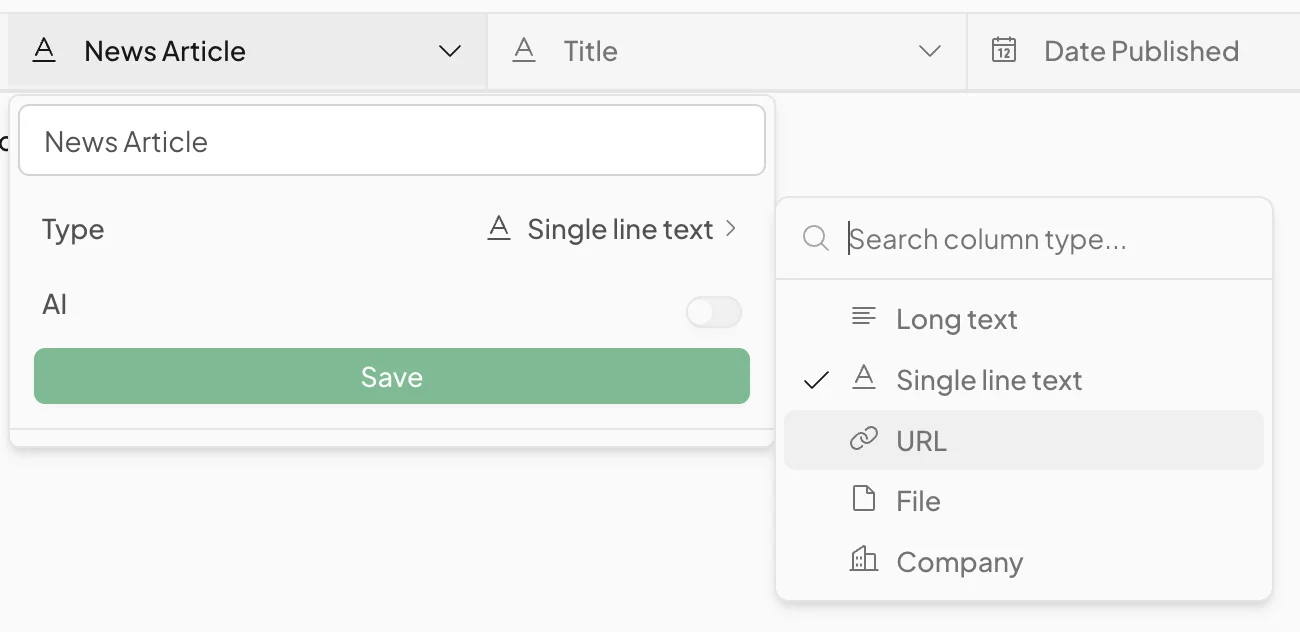Click the text icon beside Title header
Screen dimensions: 1300x632
point(524,51)
